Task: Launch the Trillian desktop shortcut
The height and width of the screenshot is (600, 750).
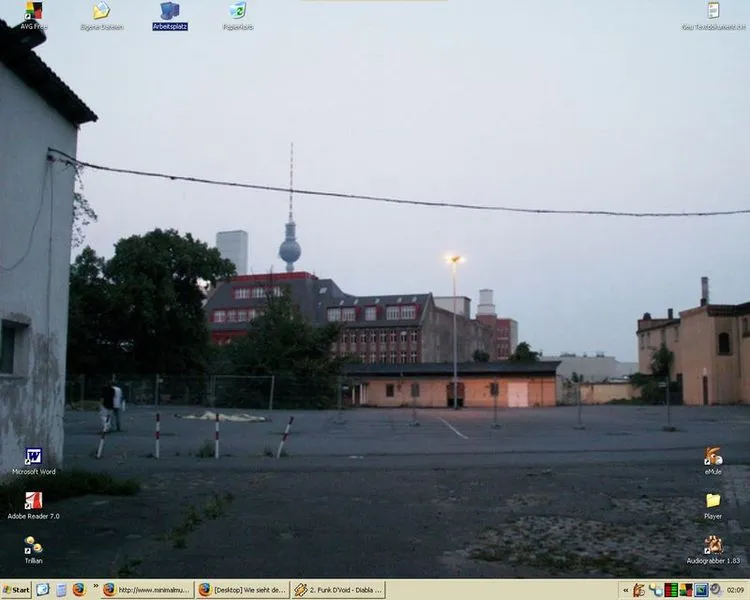Action: coord(33,546)
